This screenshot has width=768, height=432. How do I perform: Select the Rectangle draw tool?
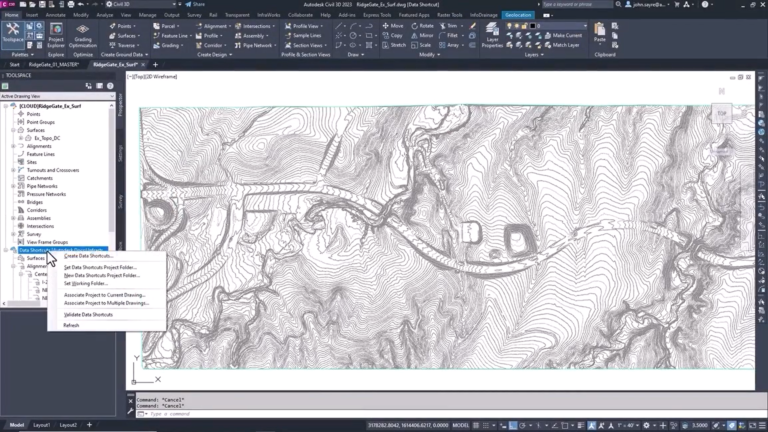click(369, 35)
